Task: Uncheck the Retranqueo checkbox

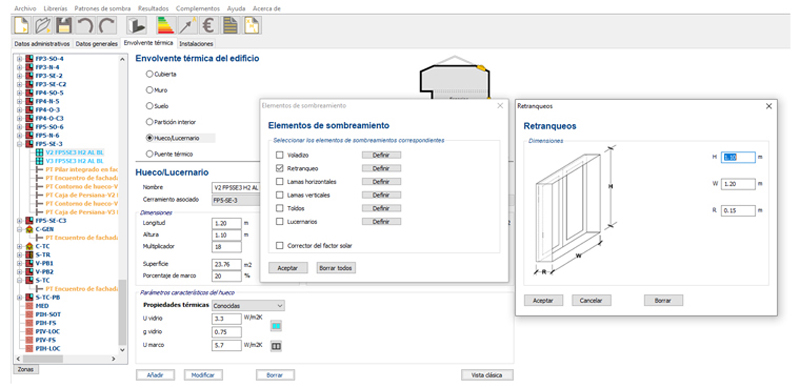Action: tap(279, 168)
